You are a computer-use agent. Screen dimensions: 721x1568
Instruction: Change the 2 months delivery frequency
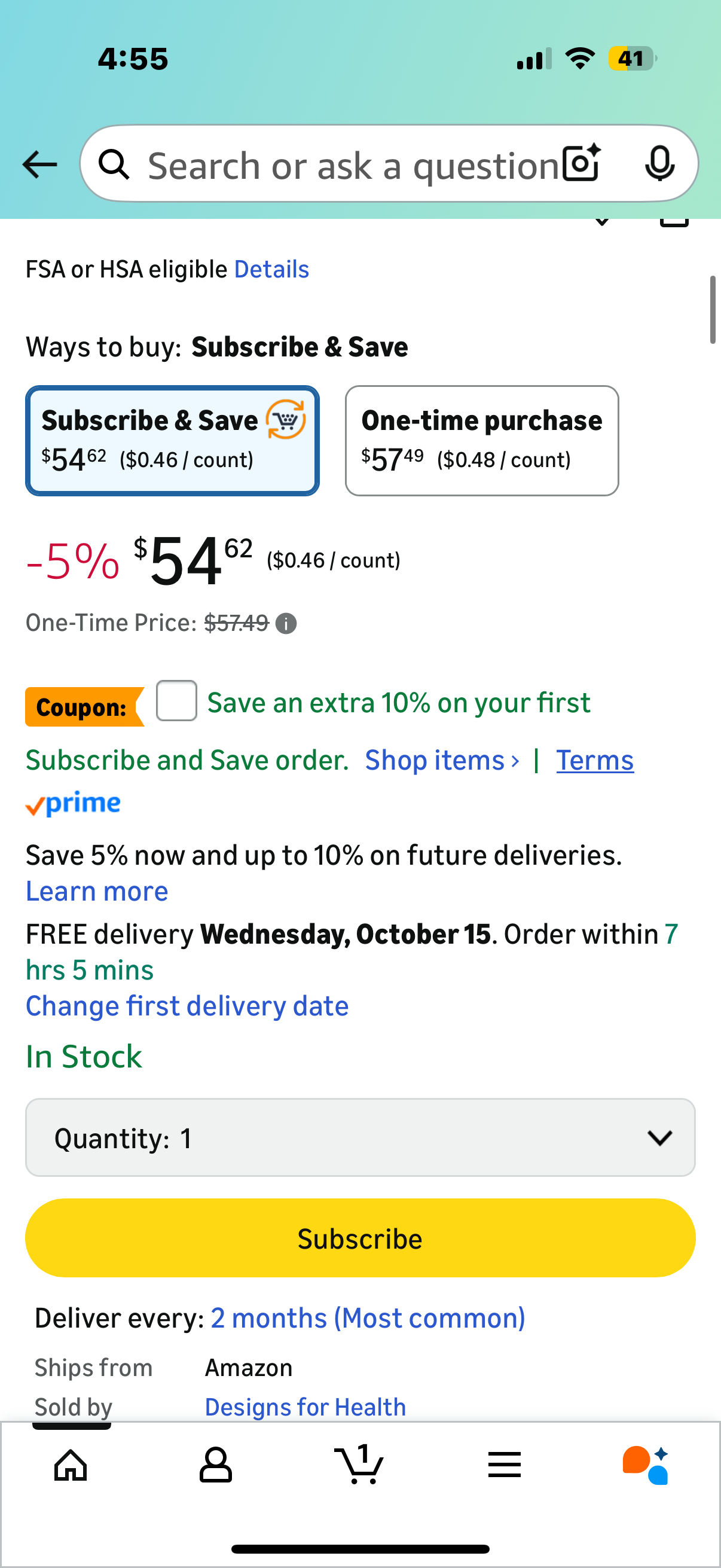(368, 1319)
